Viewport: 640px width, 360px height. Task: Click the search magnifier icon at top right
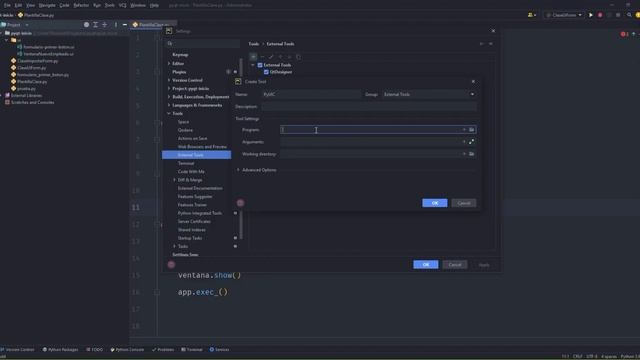pos(629,15)
